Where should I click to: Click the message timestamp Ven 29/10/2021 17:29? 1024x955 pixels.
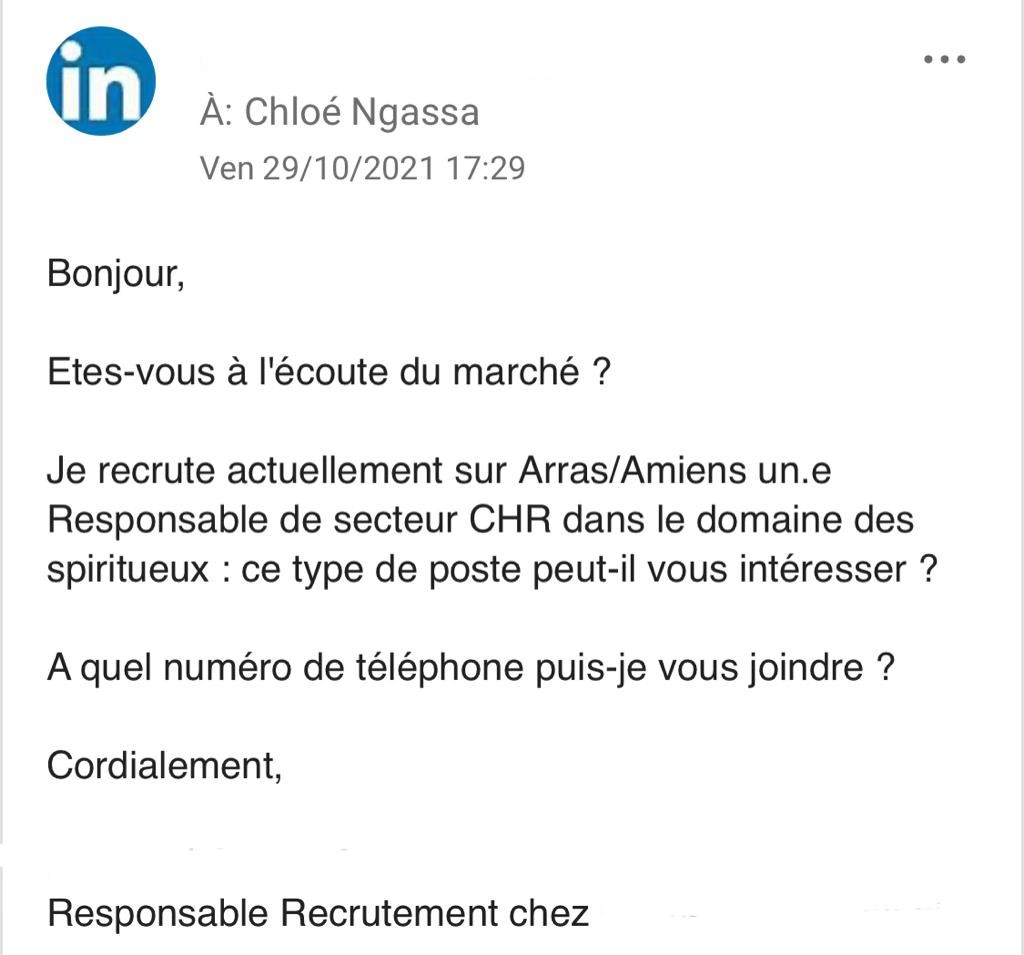click(362, 167)
